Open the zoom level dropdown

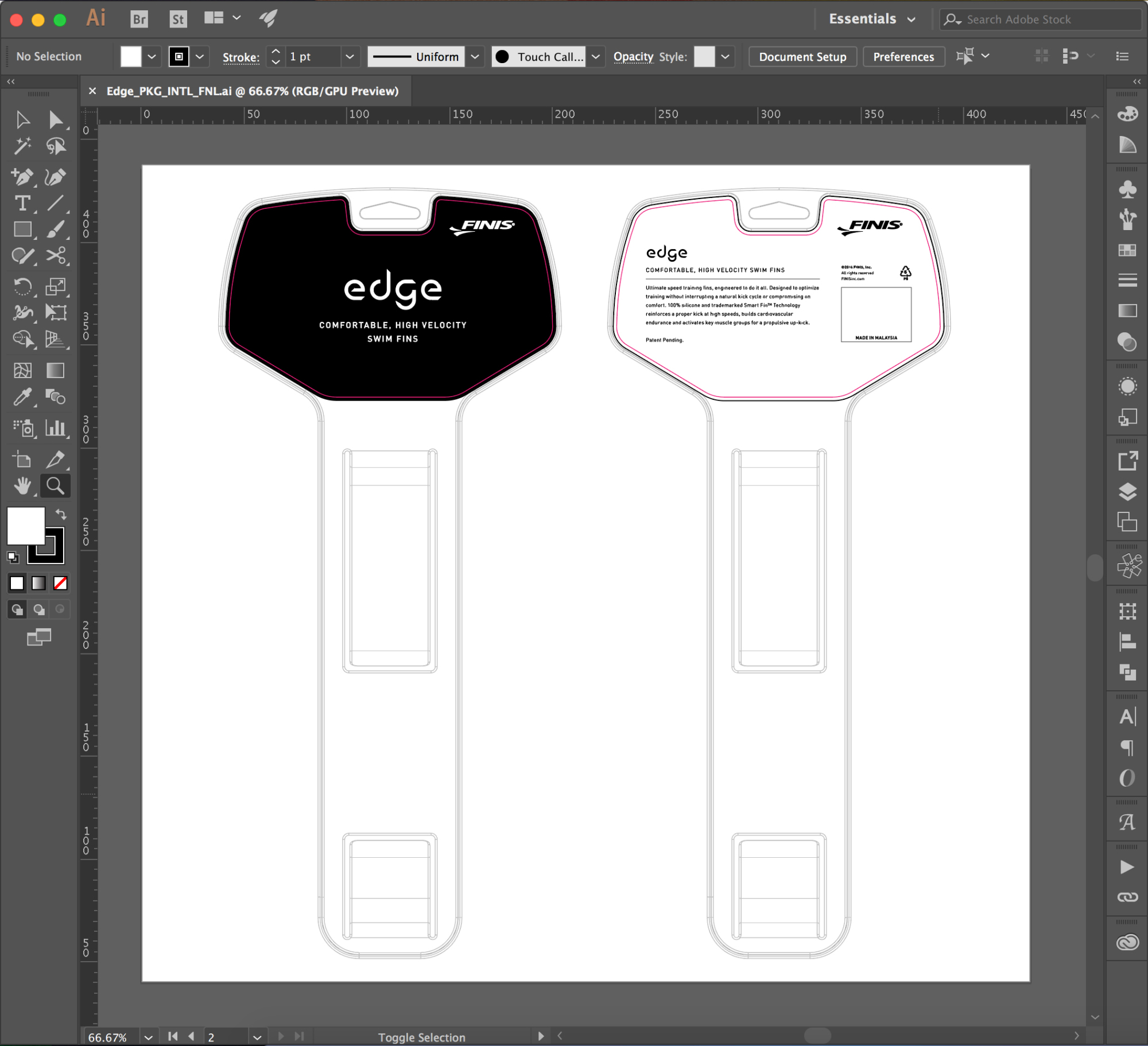[x=148, y=1037]
